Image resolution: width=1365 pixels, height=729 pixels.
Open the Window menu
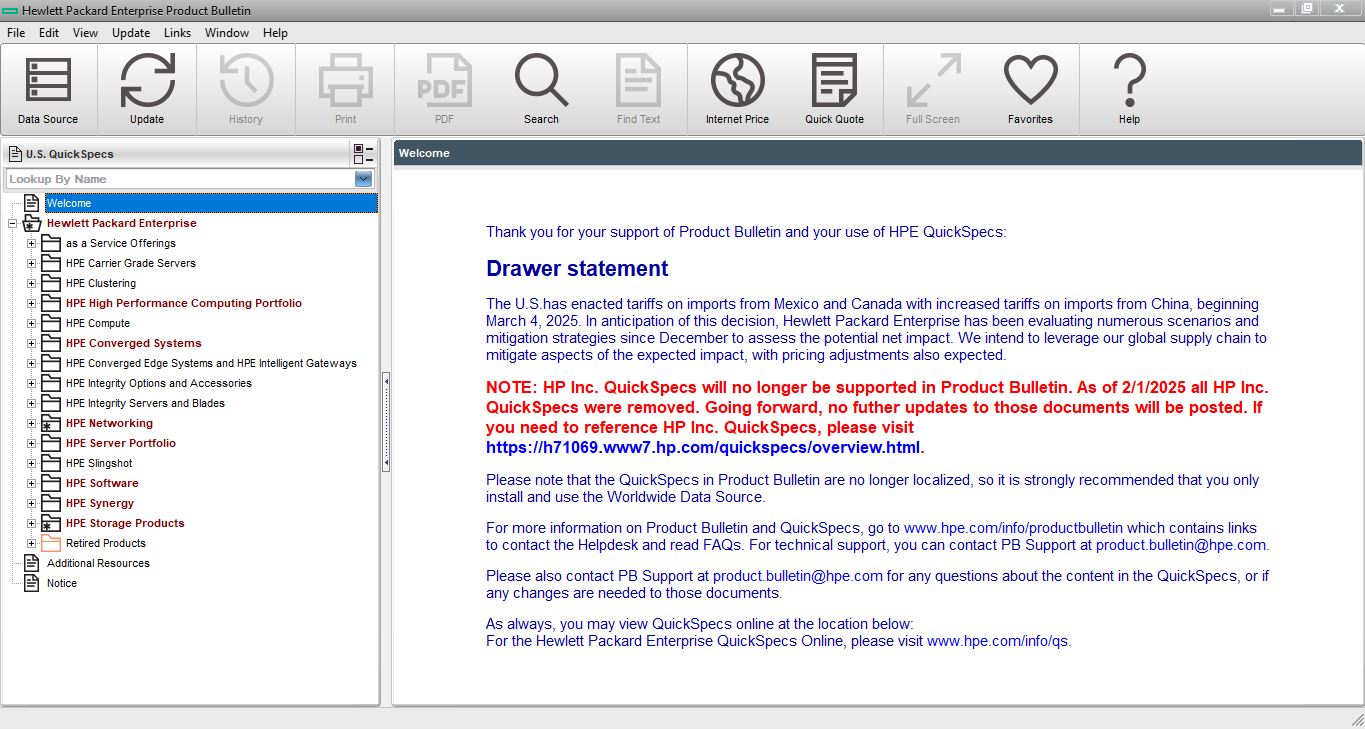[227, 33]
